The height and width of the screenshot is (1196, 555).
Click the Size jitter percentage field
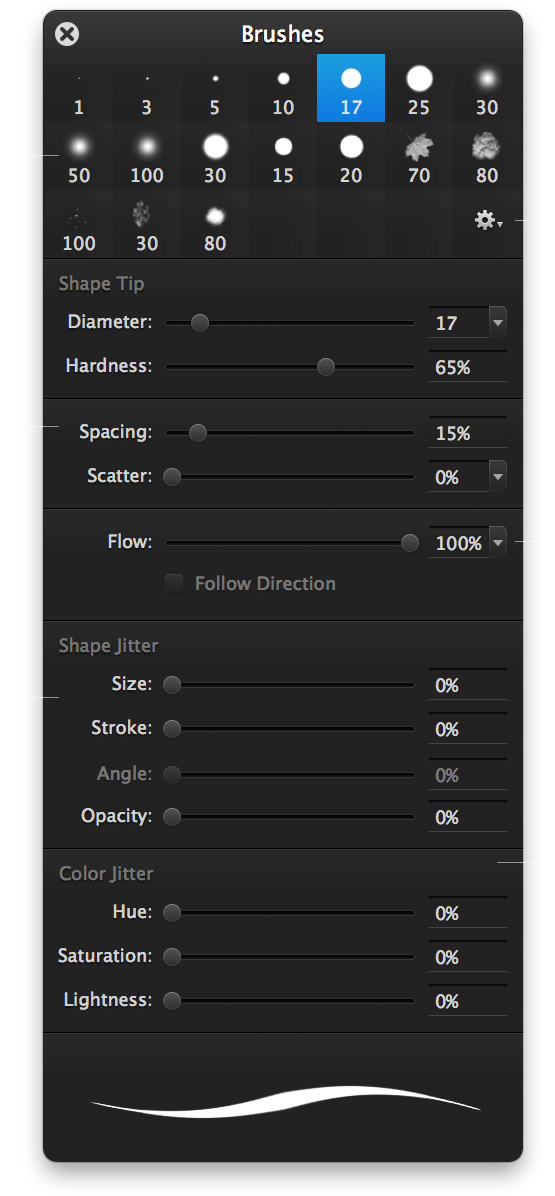(467, 685)
